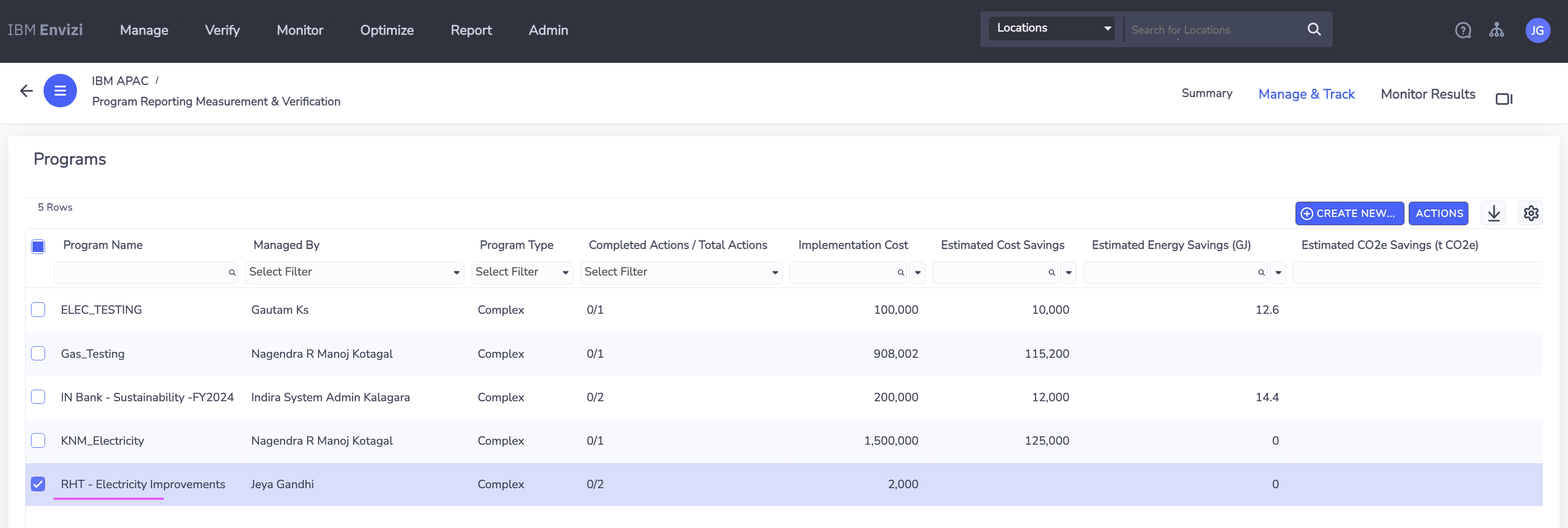The image size is (1568, 528).
Task: Open the Program Type Select Filter dropdown
Action: [521, 272]
